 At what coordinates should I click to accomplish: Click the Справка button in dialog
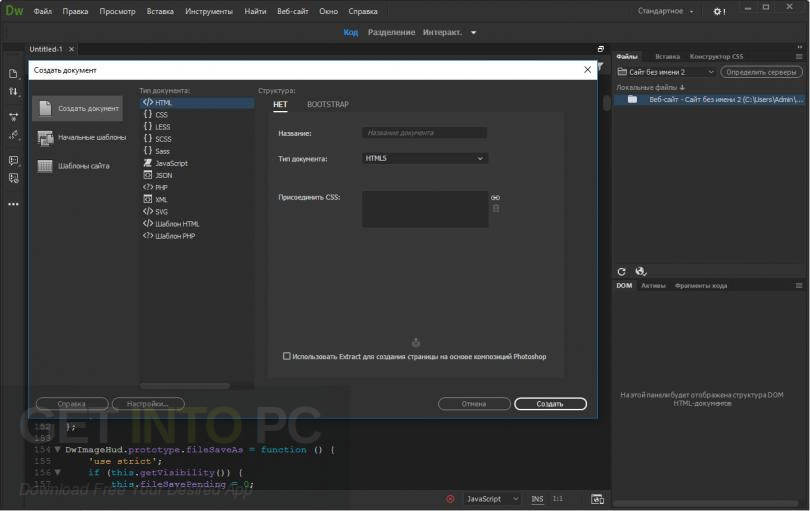(72, 404)
